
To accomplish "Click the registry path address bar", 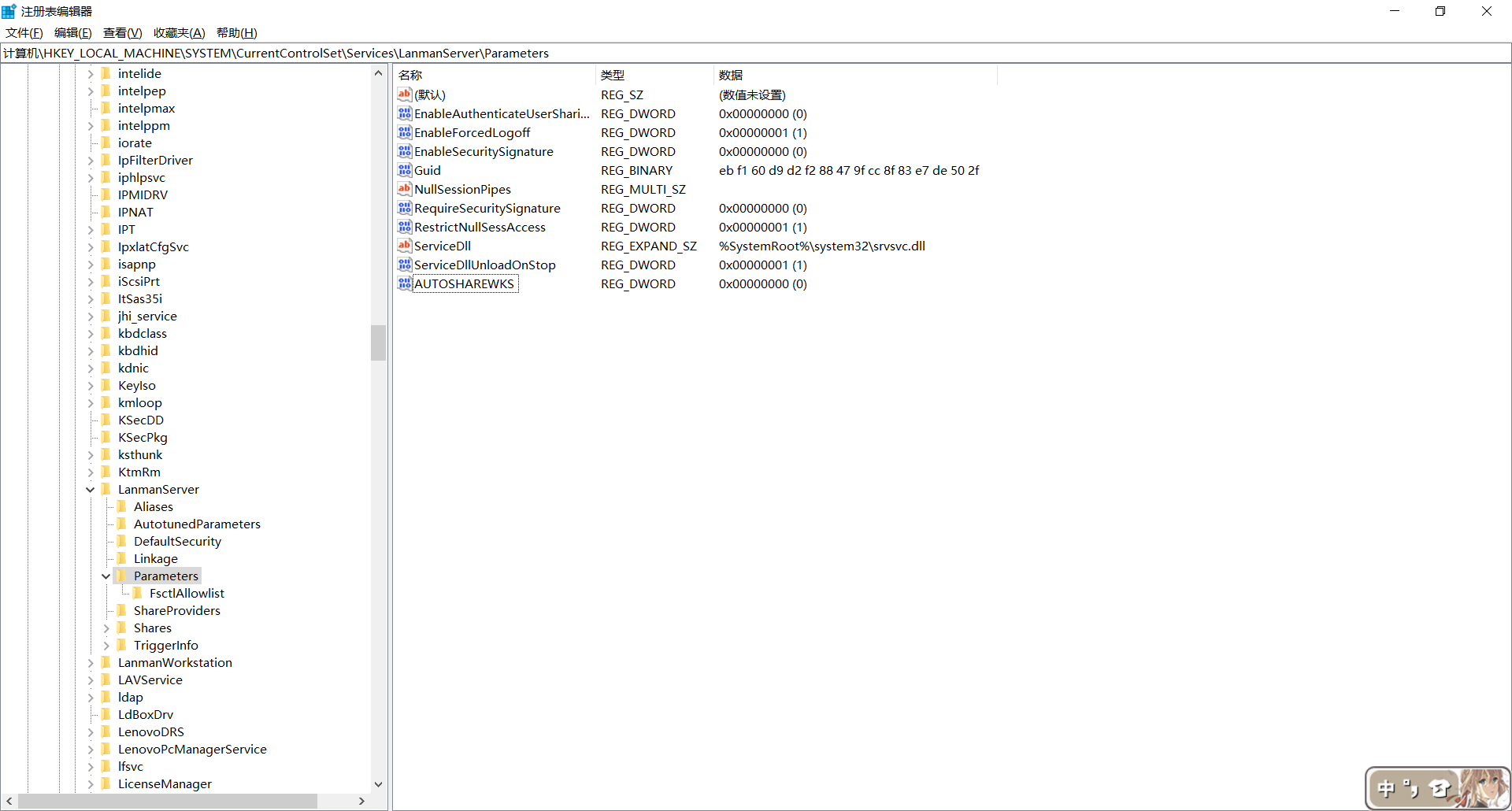I will 755,53.
